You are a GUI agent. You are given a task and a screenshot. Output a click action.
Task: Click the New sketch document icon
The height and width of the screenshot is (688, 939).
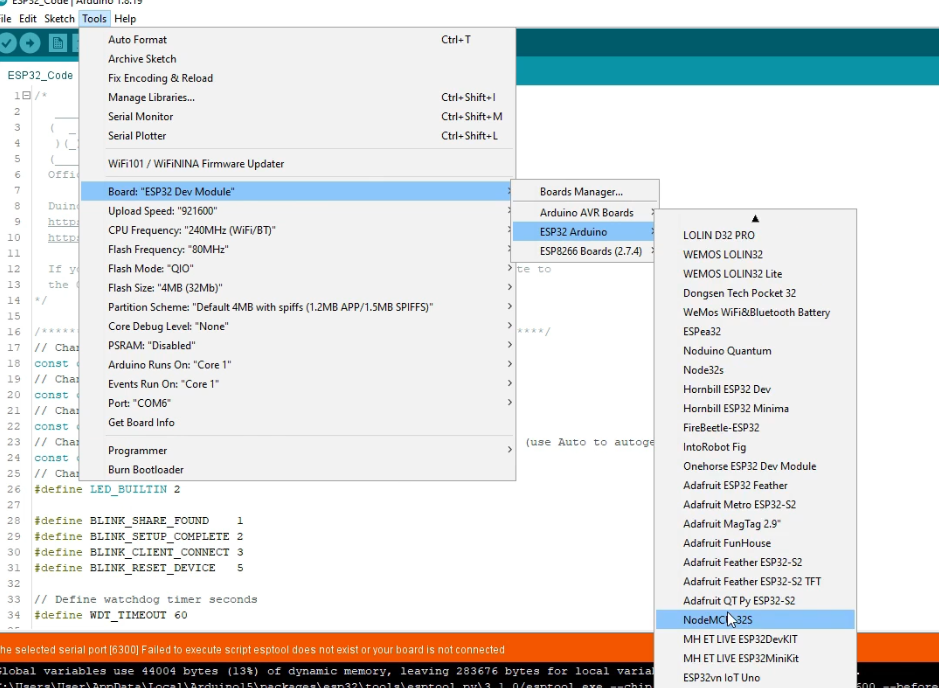tap(57, 43)
